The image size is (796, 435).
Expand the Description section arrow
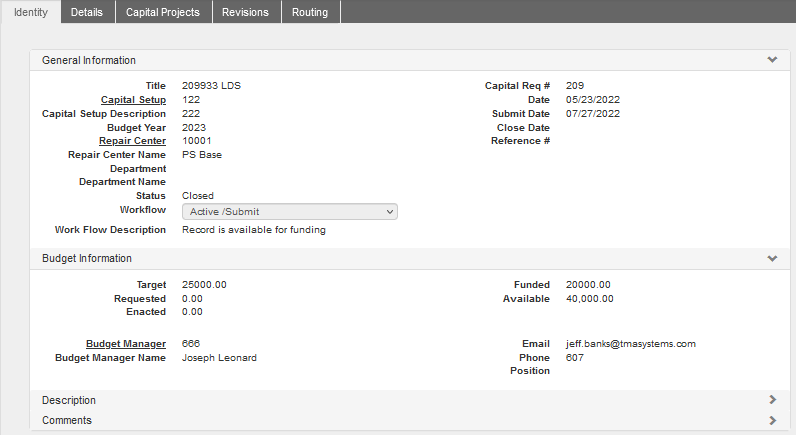(x=771, y=400)
